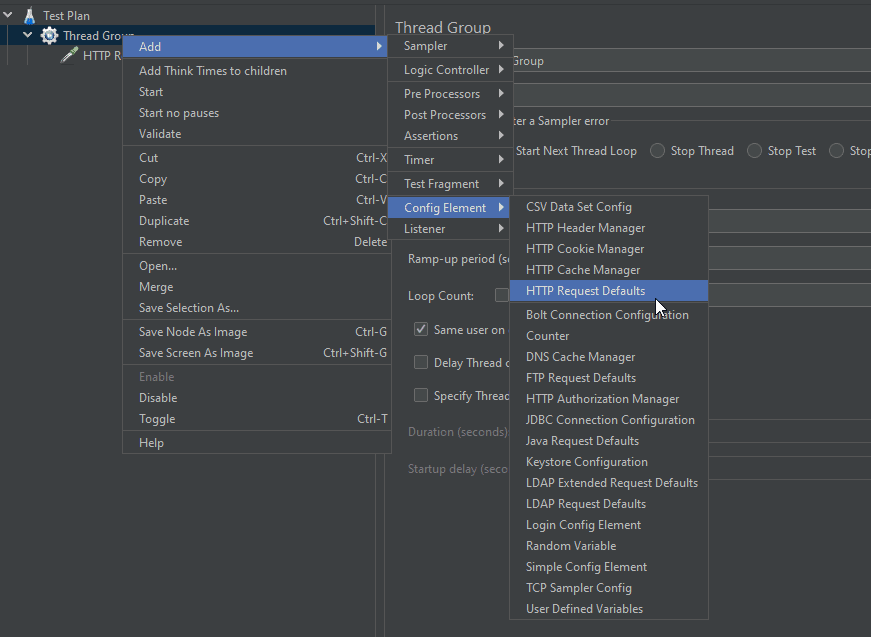Add an HTTP Header Manager
This screenshot has height=637, width=871.
point(609,228)
